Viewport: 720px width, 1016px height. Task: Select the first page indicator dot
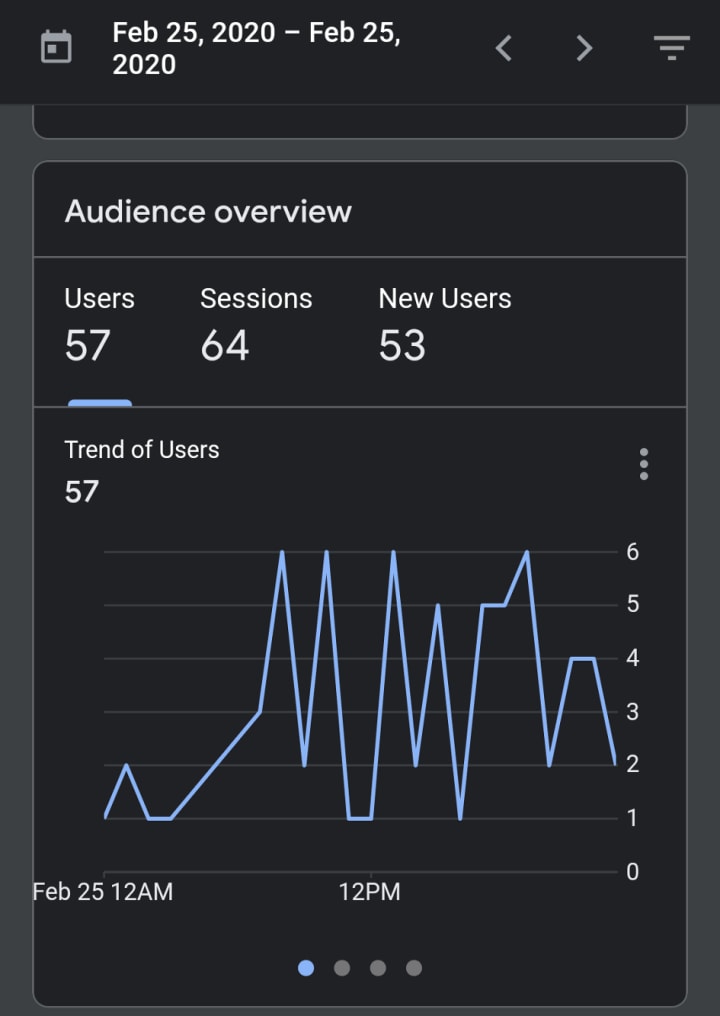click(306, 968)
